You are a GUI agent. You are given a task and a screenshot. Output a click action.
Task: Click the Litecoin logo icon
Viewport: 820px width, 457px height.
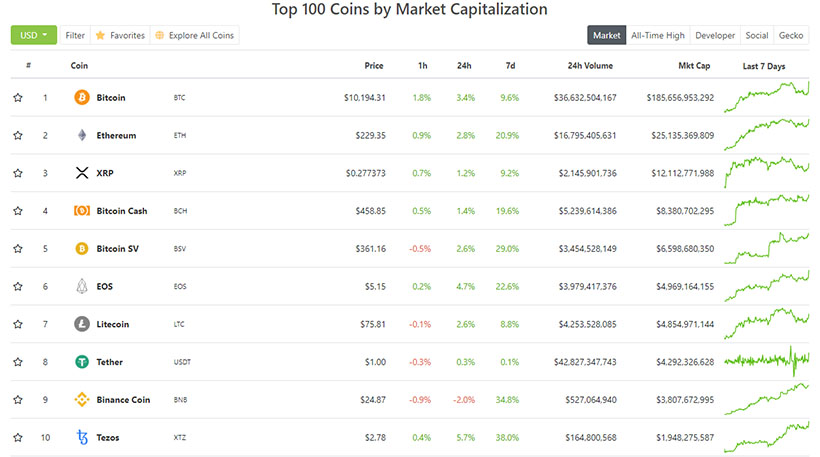click(x=82, y=324)
